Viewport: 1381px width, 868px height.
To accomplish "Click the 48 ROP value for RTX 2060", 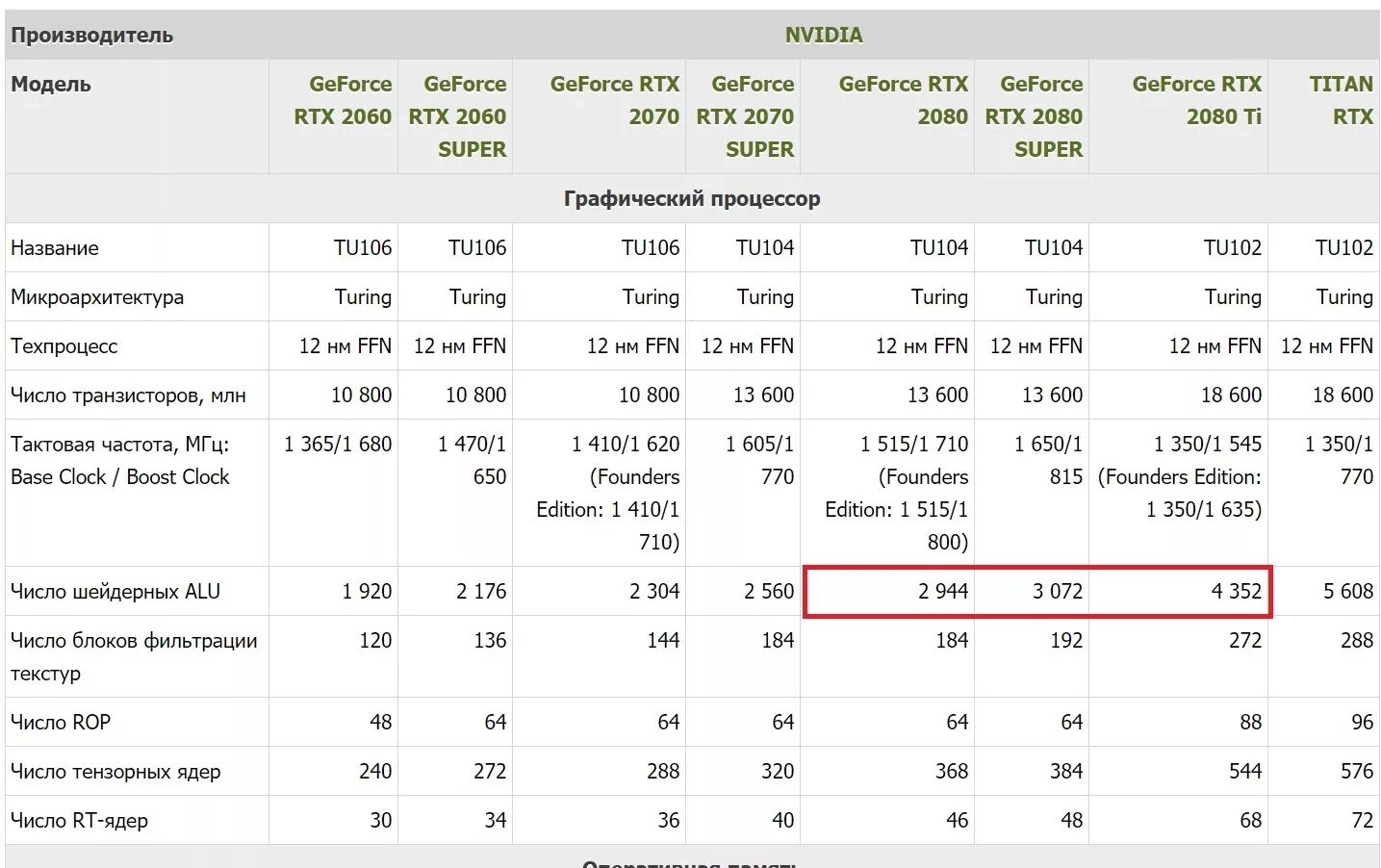I will (381, 723).
